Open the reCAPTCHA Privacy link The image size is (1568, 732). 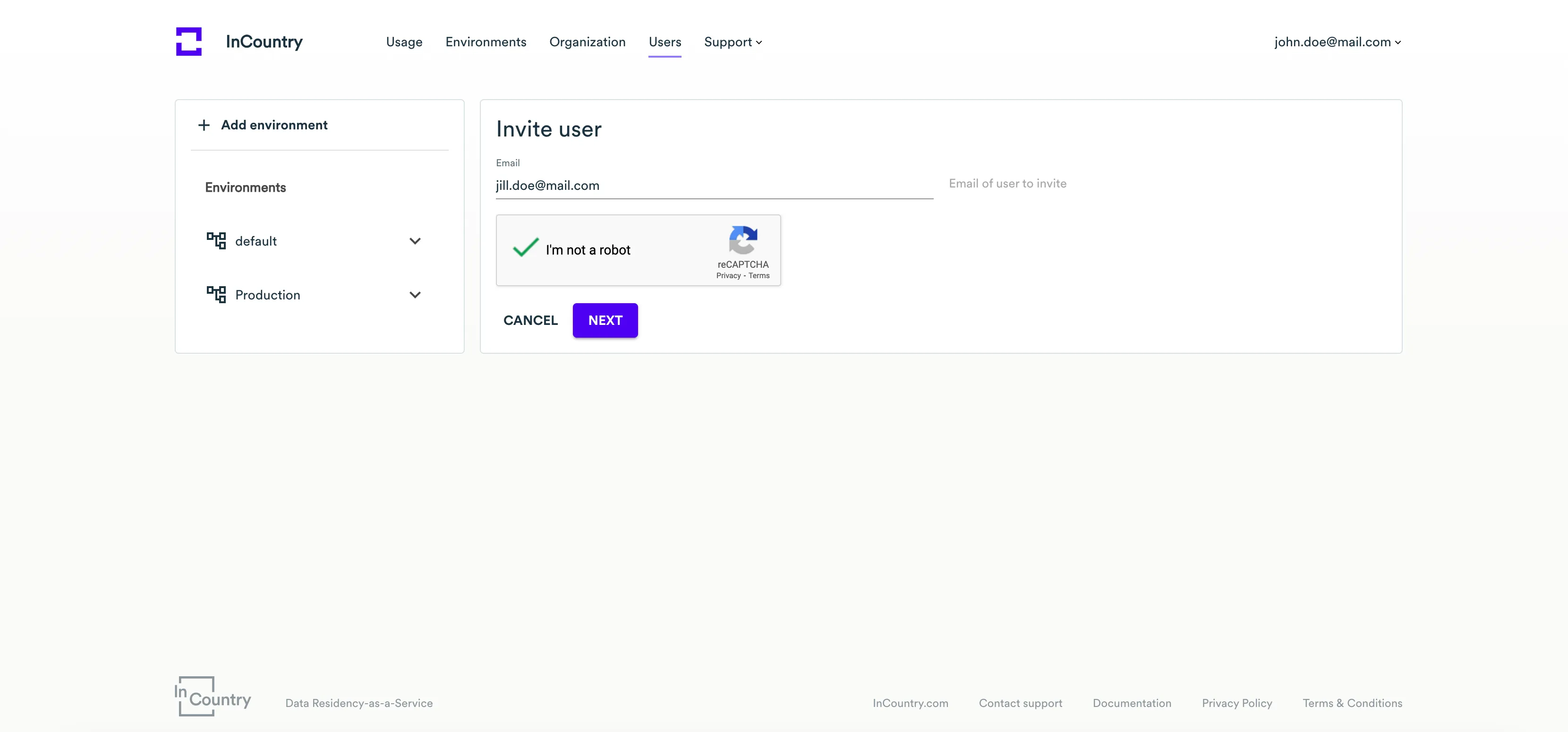(728, 276)
